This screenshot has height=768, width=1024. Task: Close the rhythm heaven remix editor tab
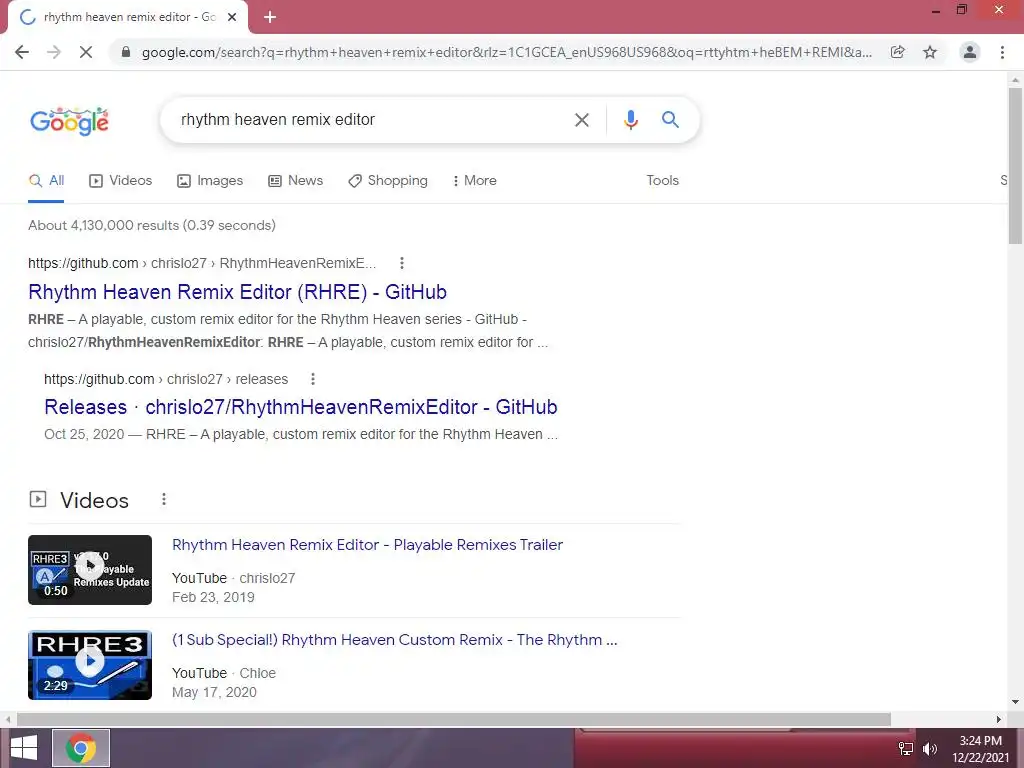(x=232, y=17)
